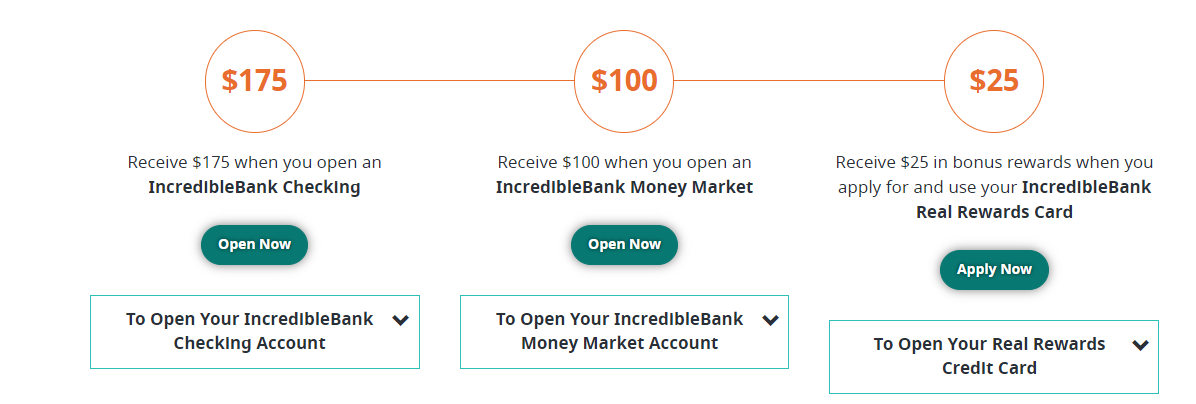Open Now for IncredibleBank Checking

pos(255,245)
